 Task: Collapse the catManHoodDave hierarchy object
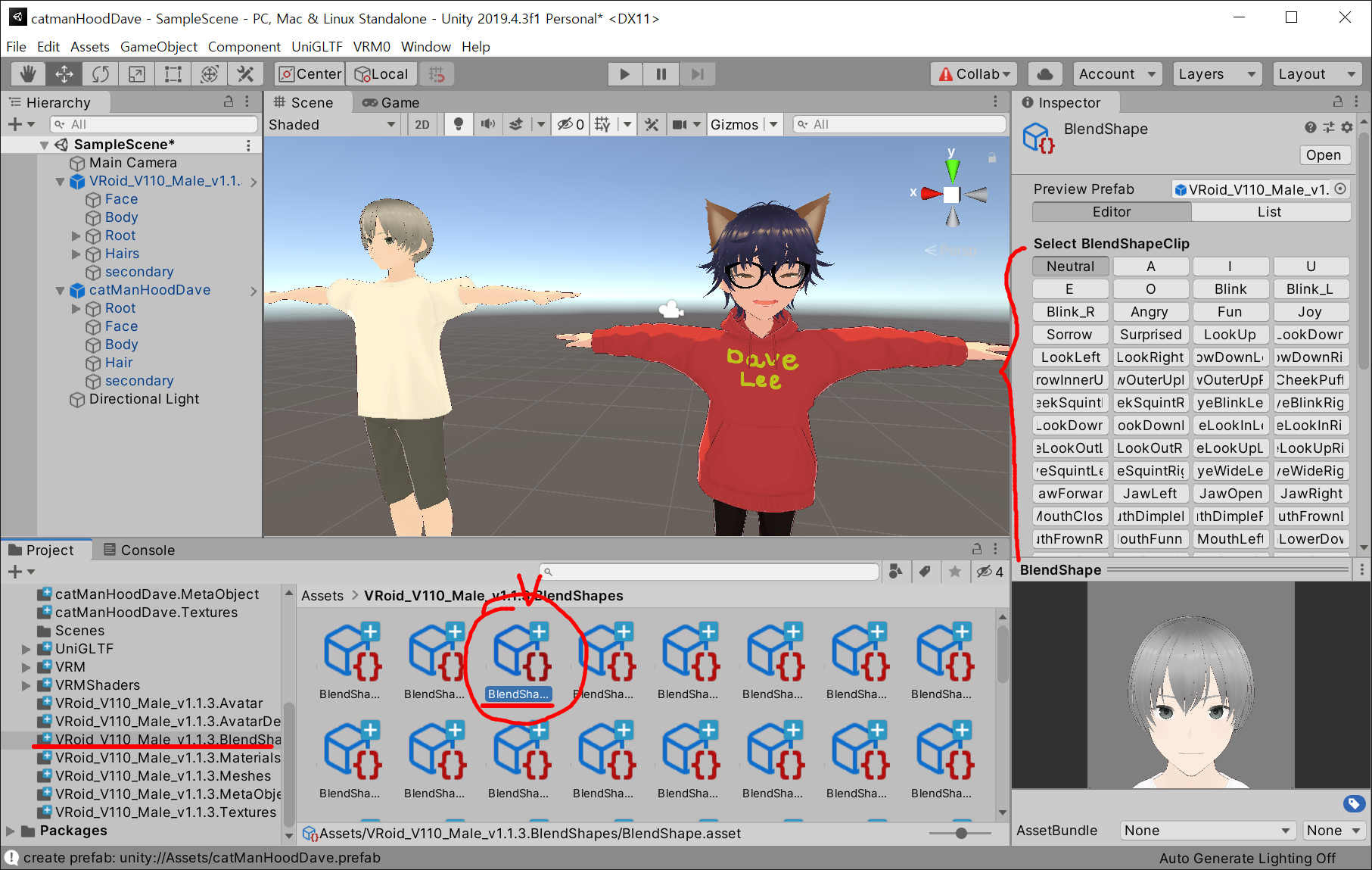pos(60,291)
